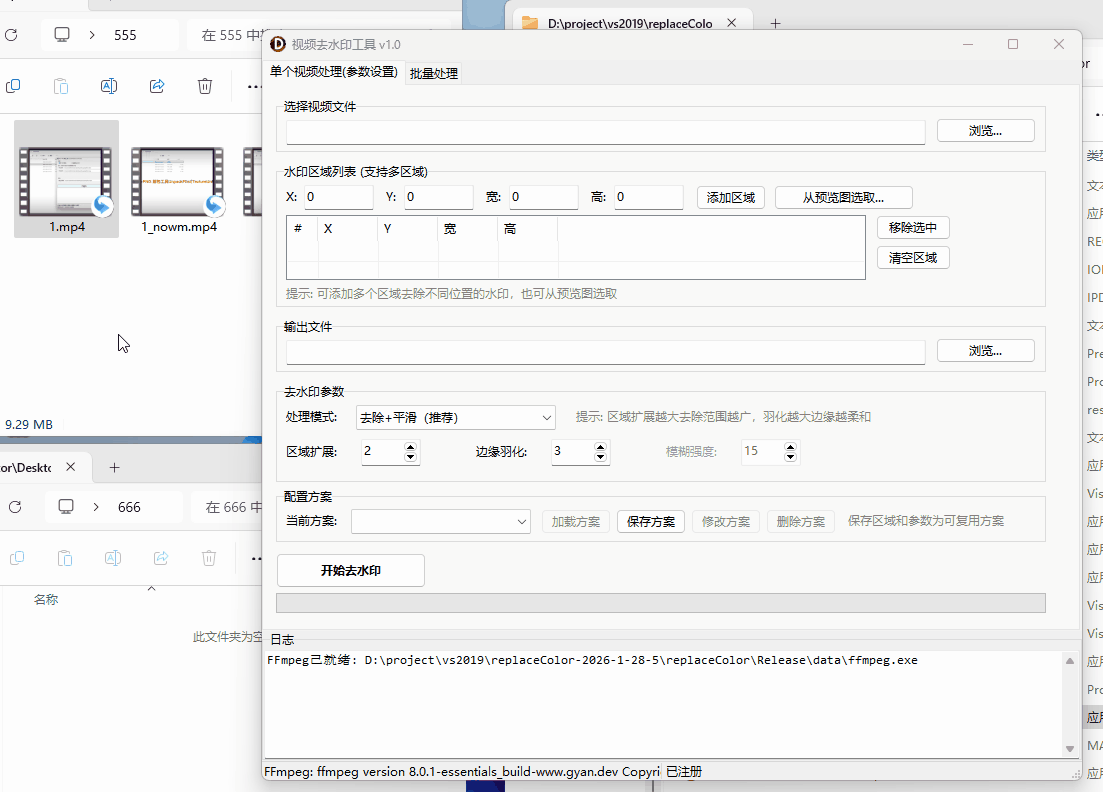The height and width of the screenshot is (792, 1103).
Task: Select the Rename icon in the explorer toolbar
Action: click(x=109, y=86)
